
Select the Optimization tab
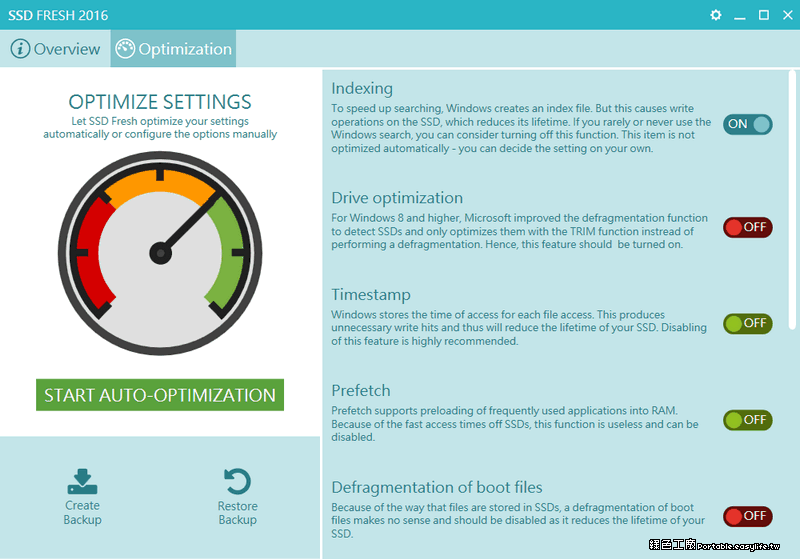click(x=173, y=48)
